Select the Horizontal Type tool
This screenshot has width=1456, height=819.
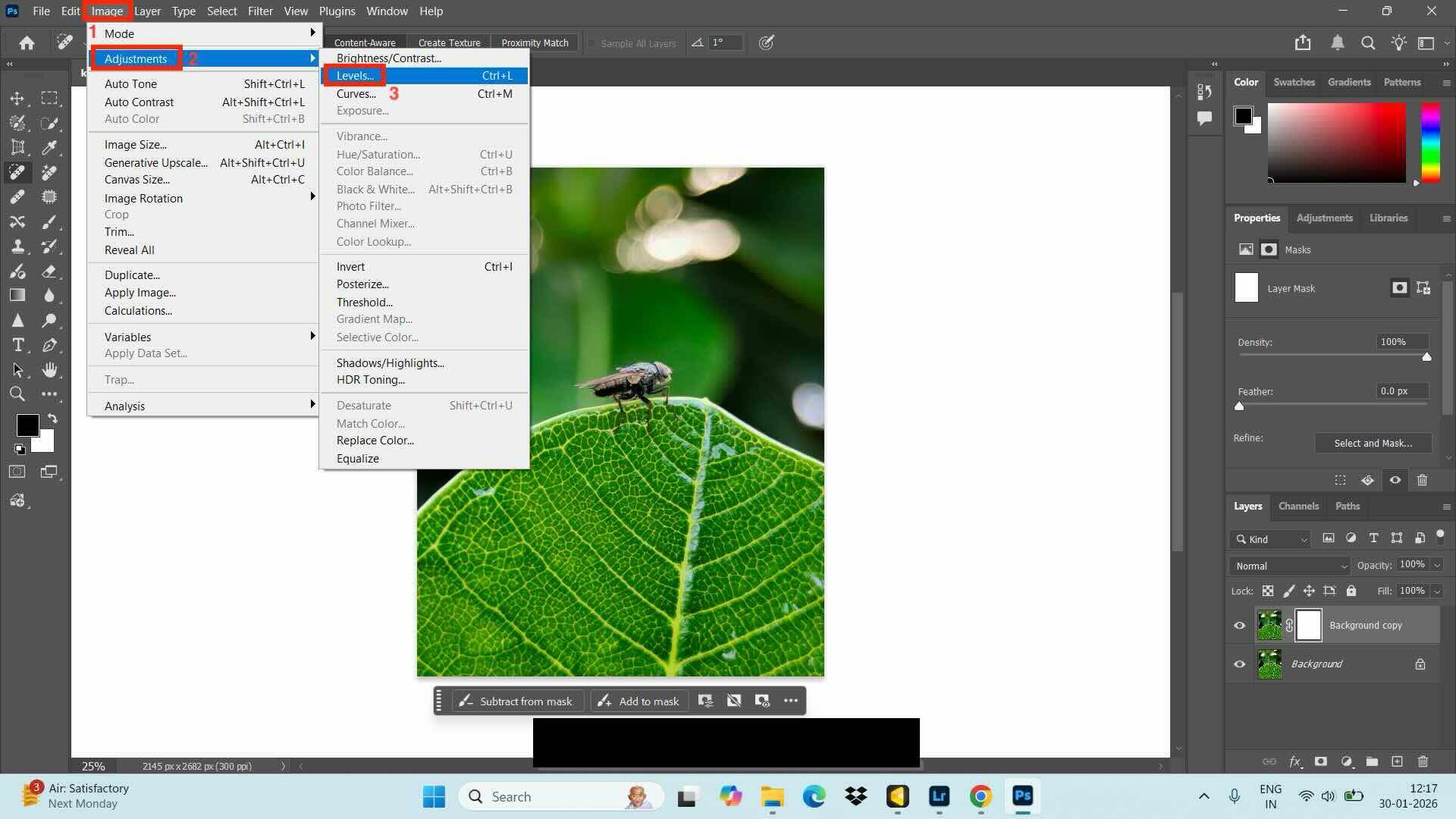click(x=18, y=345)
